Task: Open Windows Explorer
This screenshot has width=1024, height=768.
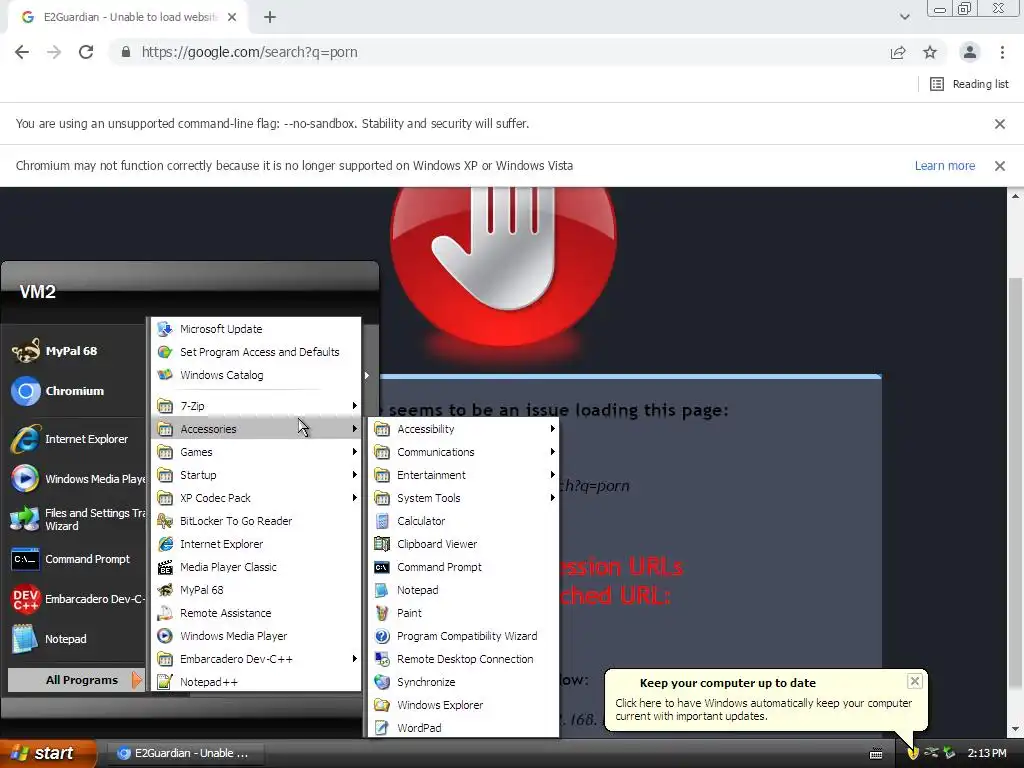Action: coord(464,705)
